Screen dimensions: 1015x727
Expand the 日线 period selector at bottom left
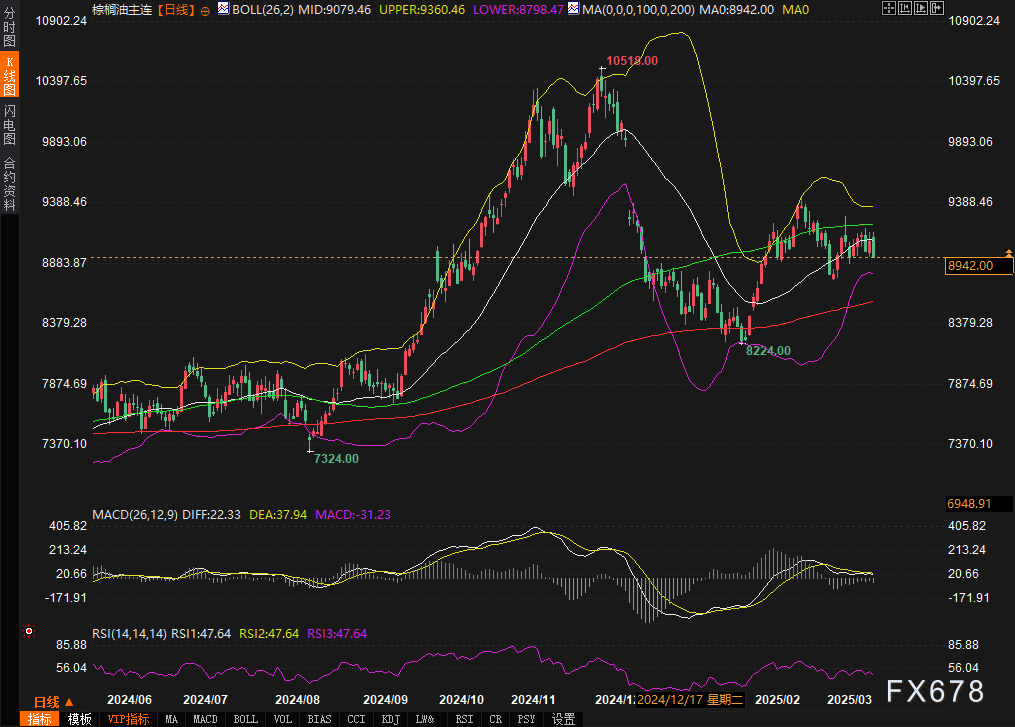pyautogui.click(x=47, y=701)
